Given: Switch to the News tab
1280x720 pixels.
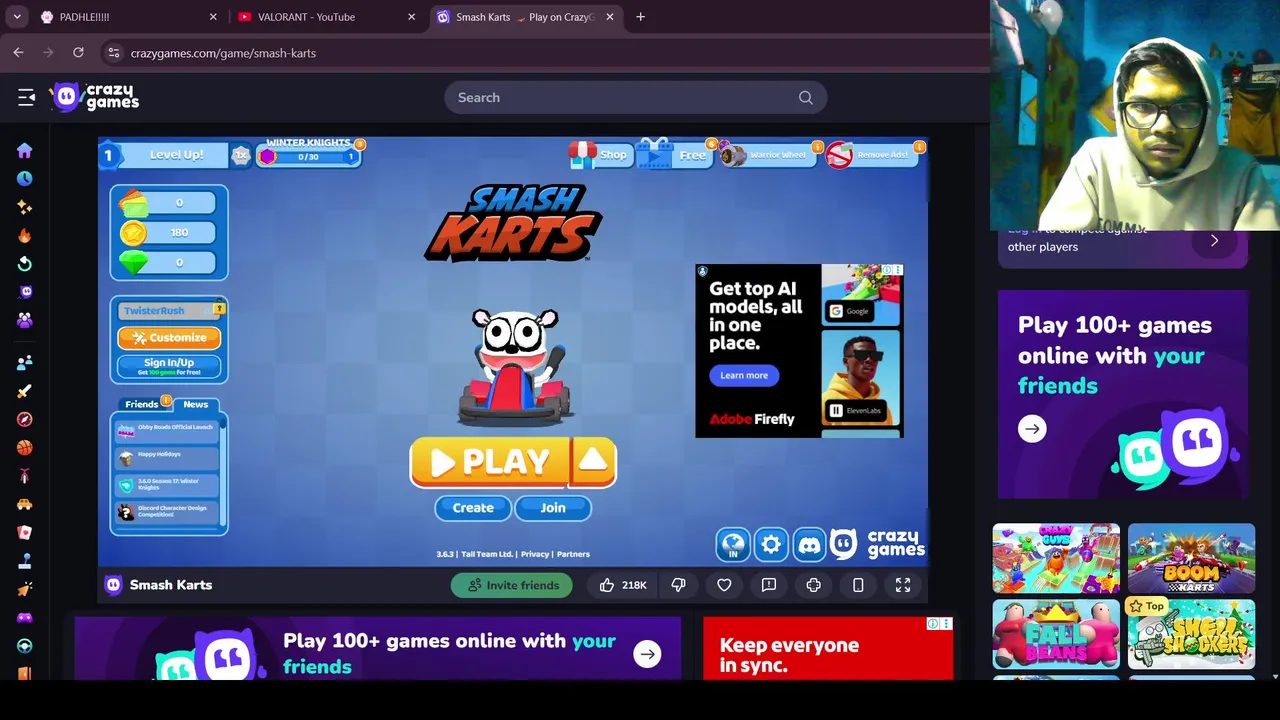Looking at the screenshot, I should [x=196, y=404].
